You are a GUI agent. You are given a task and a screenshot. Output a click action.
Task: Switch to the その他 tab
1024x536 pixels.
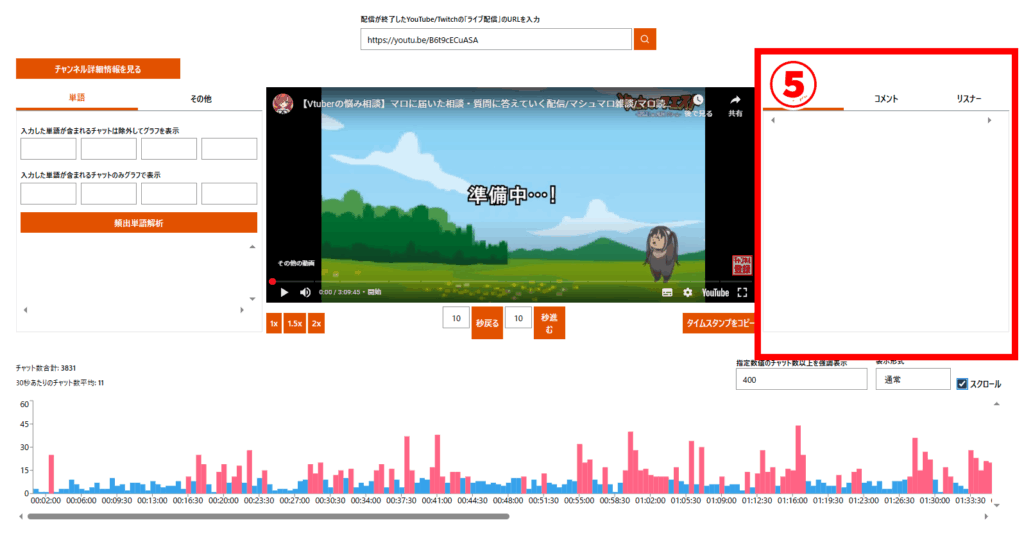pos(200,99)
